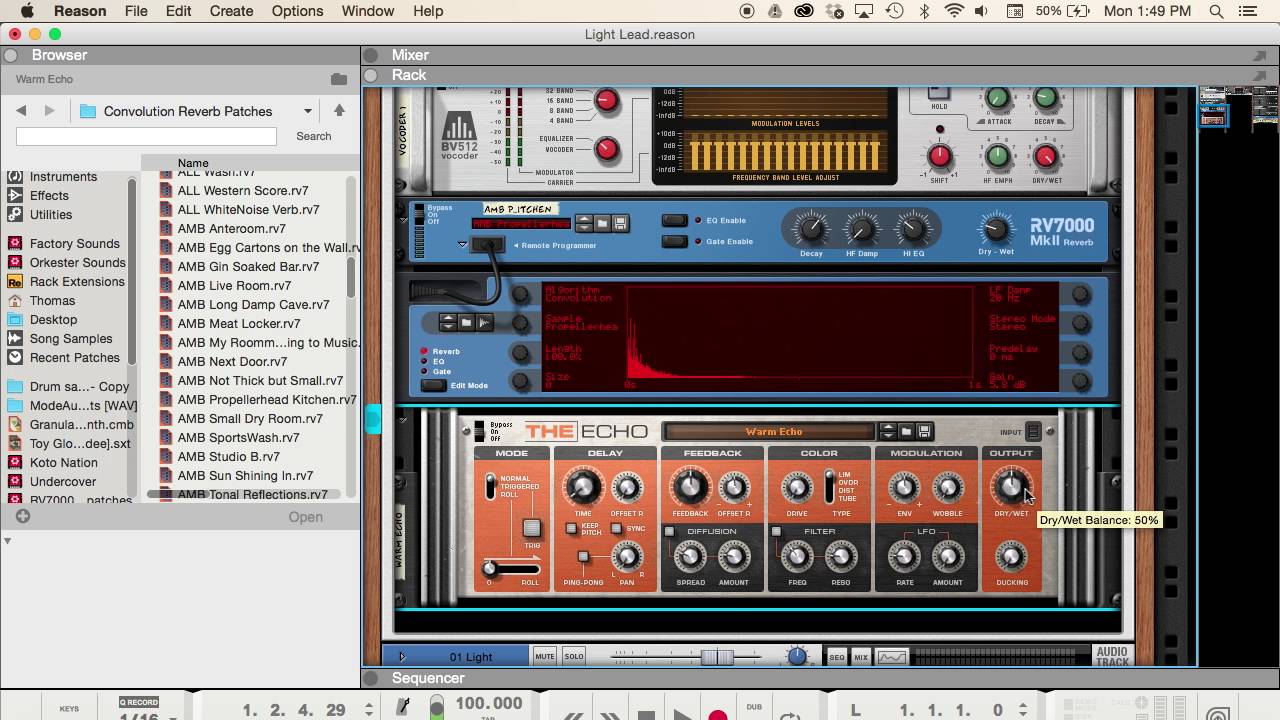1280x720 pixels.
Task: Enable the Diffusion section on The Echo
Action: [x=670, y=531]
